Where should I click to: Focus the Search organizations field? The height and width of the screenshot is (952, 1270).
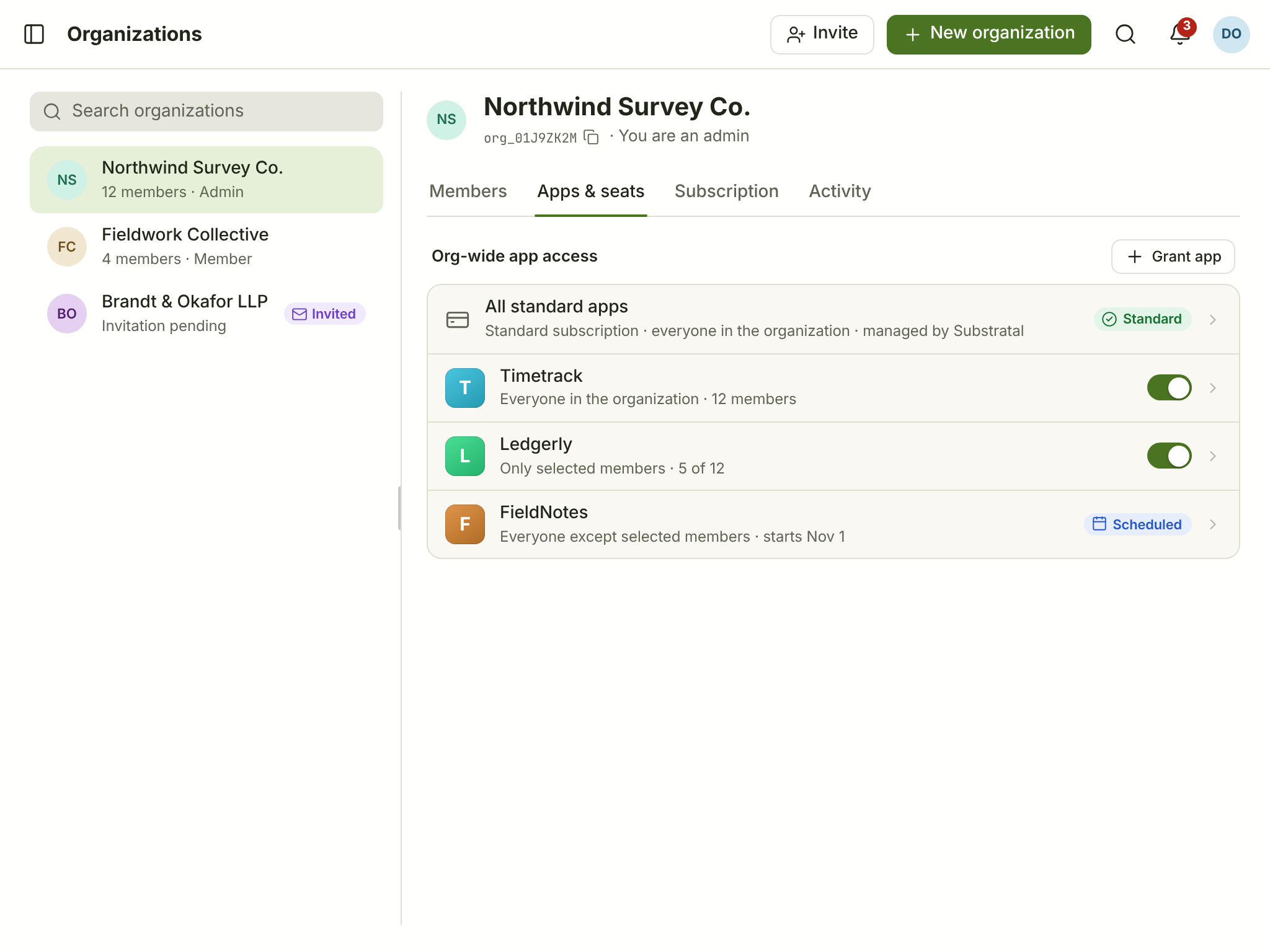coord(206,112)
